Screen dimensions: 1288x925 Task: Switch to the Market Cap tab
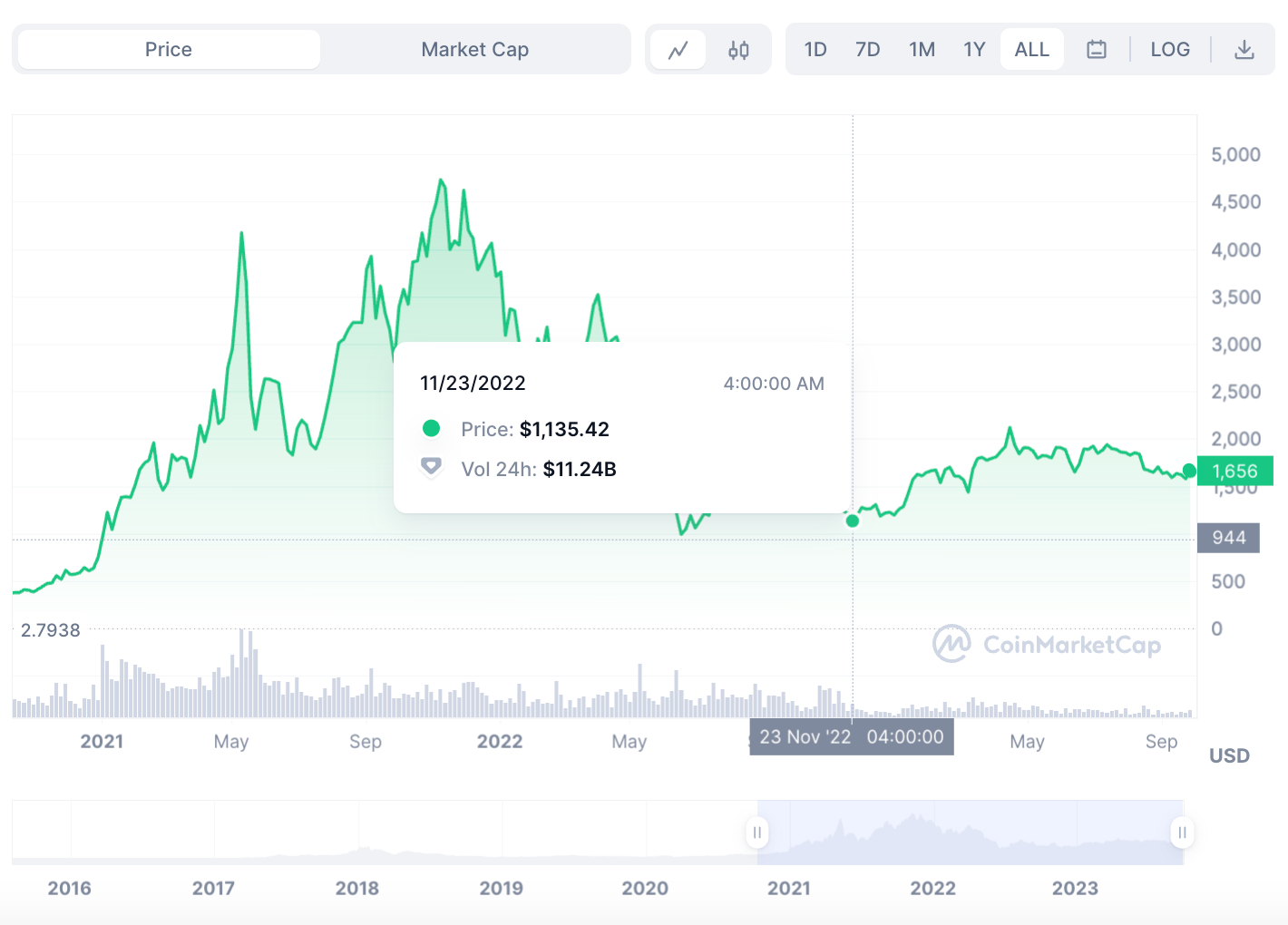pos(474,49)
